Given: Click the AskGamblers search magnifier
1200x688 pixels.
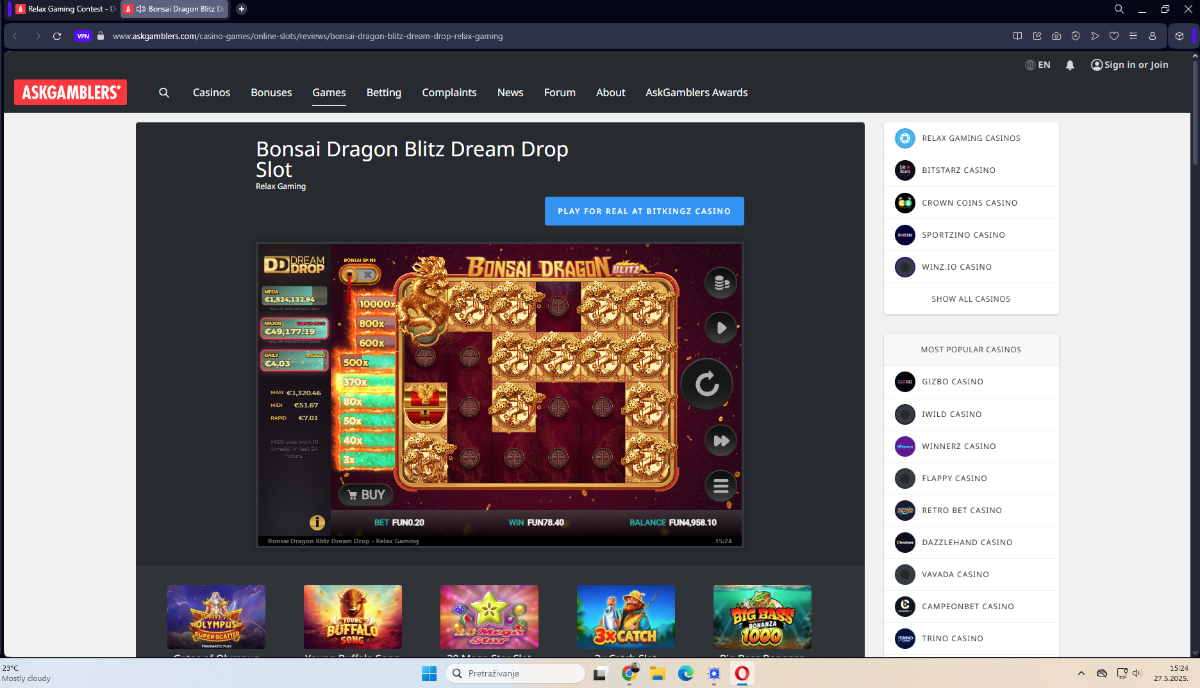Looking at the screenshot, I should [164, 92].
